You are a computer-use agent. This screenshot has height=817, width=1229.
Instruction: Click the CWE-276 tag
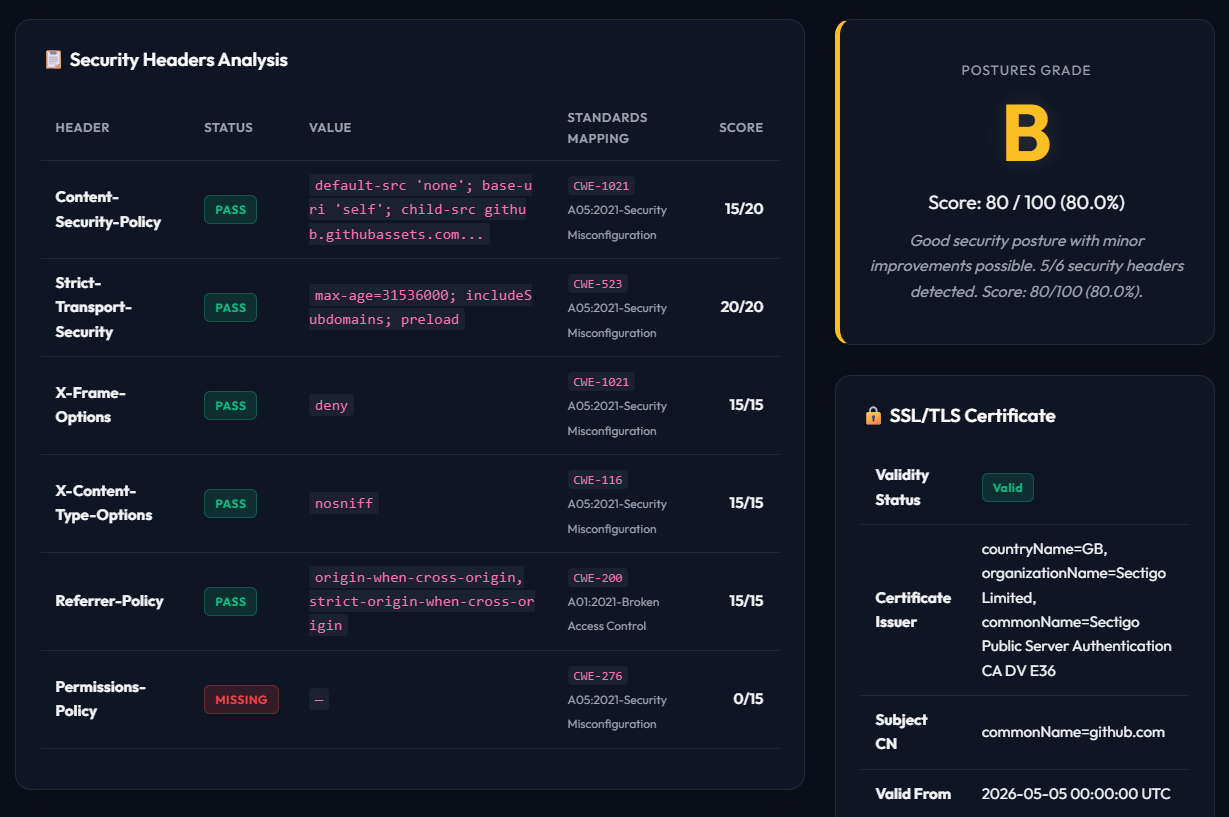click(x=597, y=676)
